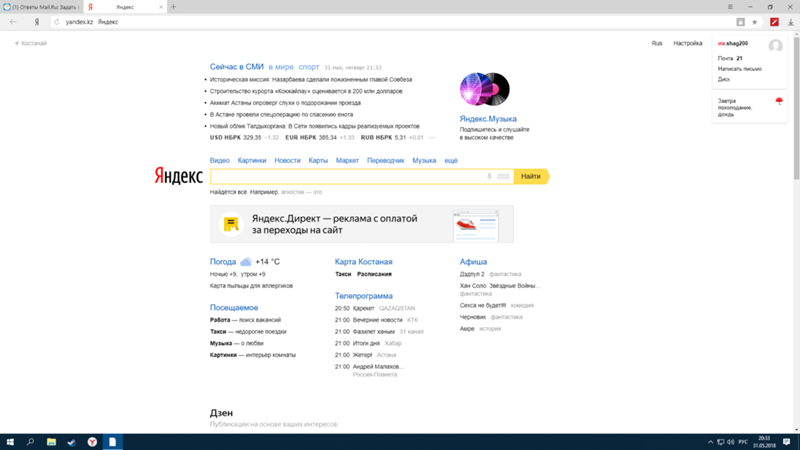Close the Яндекс tab

click(x=161, y=7)
